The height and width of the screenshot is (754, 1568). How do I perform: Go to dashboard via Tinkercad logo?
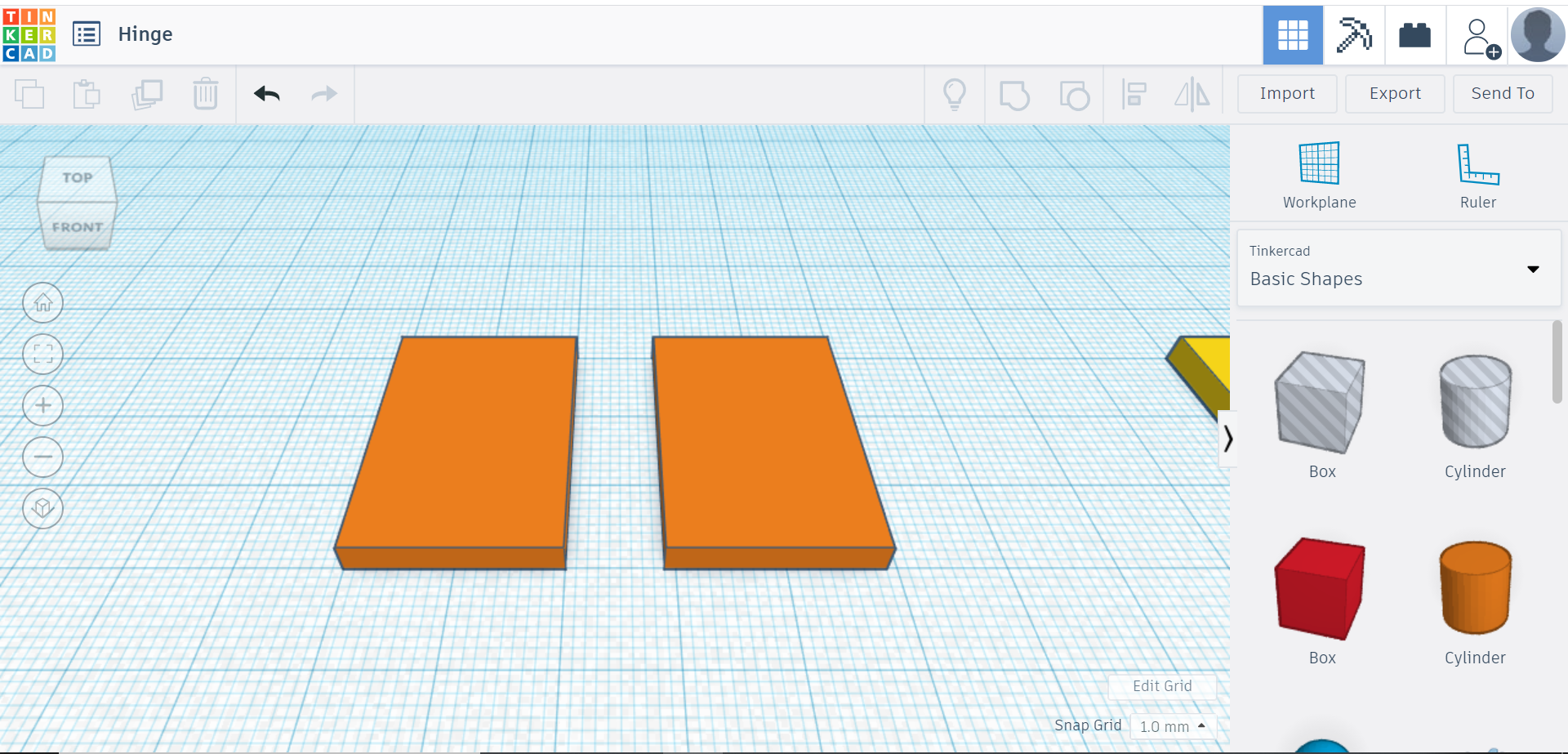[x=28, y=34]
